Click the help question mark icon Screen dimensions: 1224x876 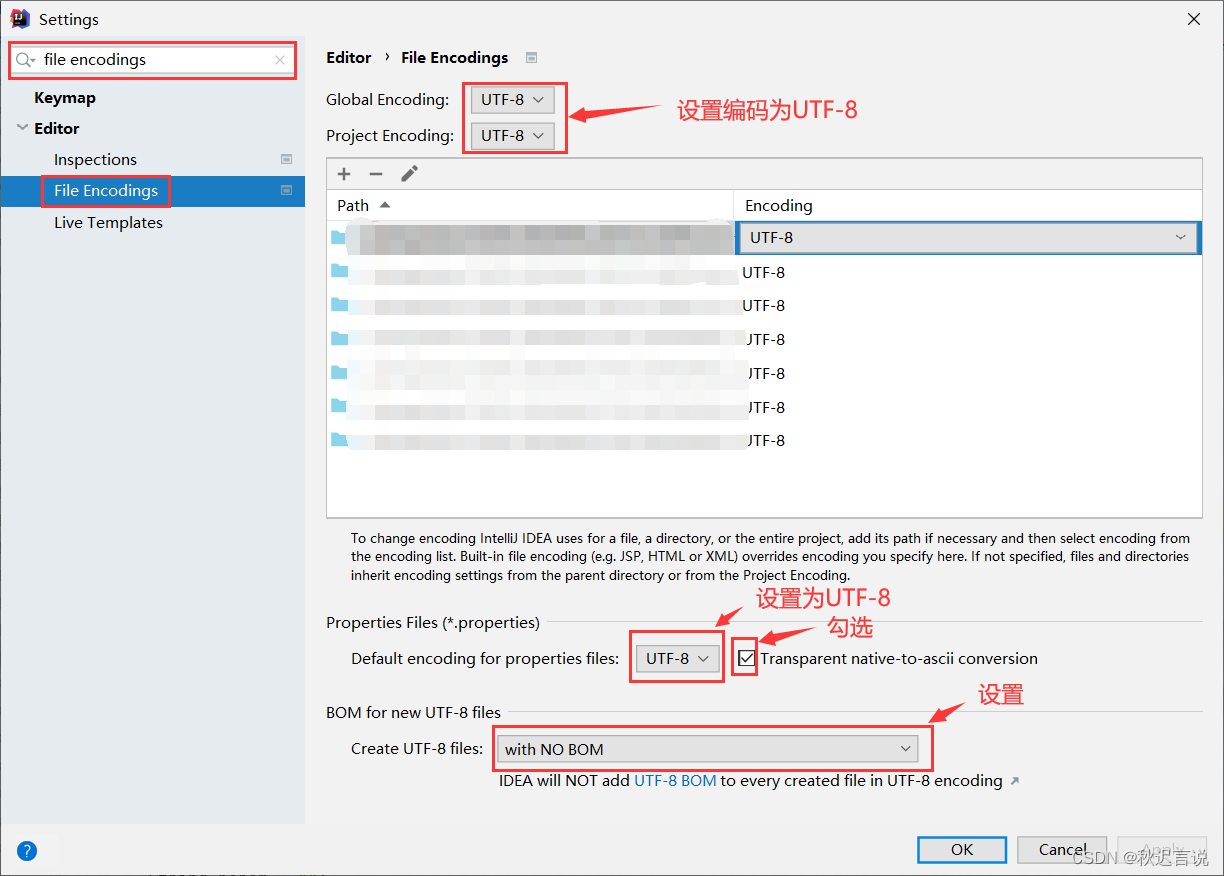pyautogui.click(x=26, y=850)
